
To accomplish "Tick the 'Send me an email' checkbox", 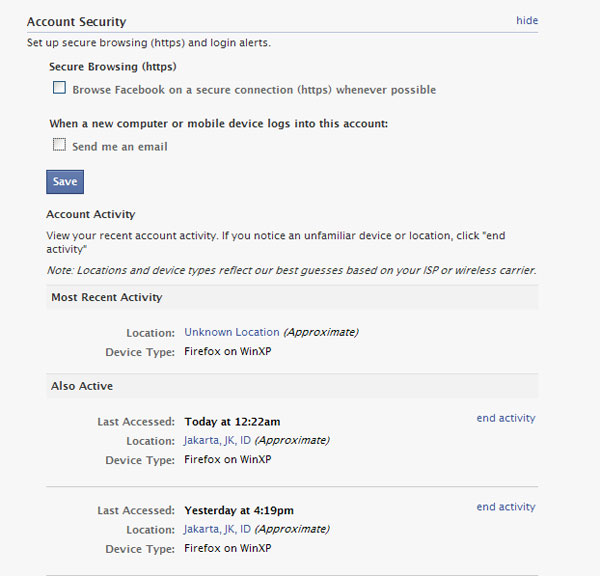I will coord(60,145).
